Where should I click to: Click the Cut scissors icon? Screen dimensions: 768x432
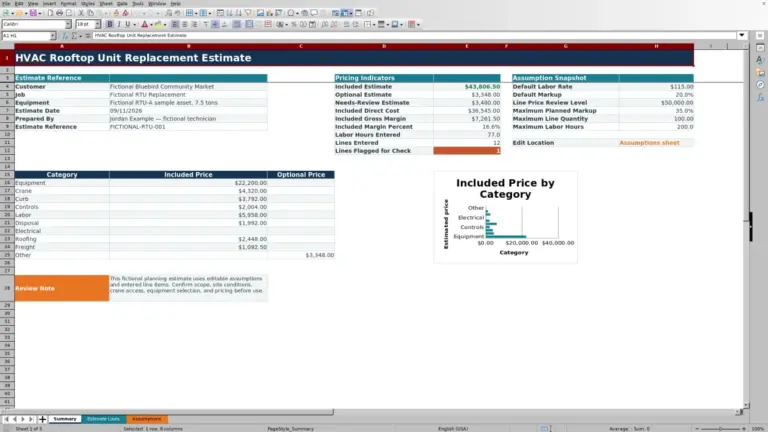tap(81, 13)
